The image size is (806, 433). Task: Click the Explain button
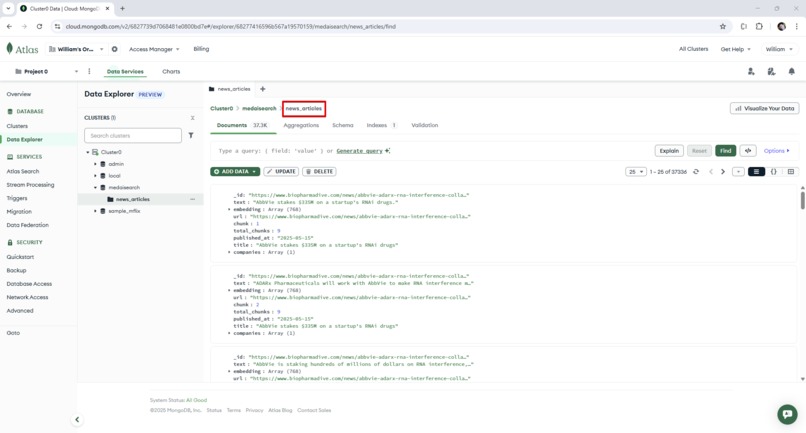[669, 151]
